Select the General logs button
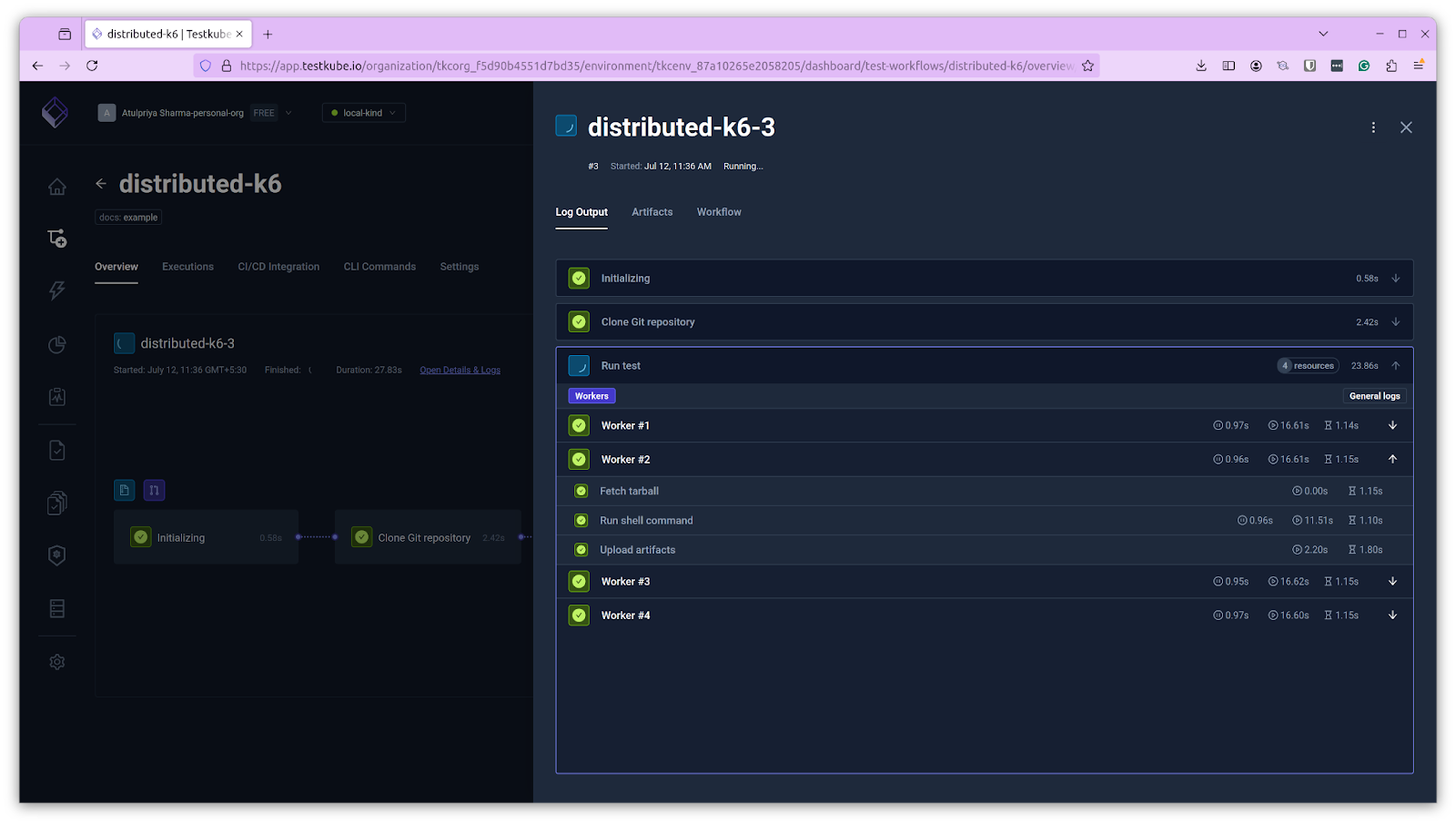Image resolution: width=1456 pixels, height=824 pixels. [x=1374, y=396]
